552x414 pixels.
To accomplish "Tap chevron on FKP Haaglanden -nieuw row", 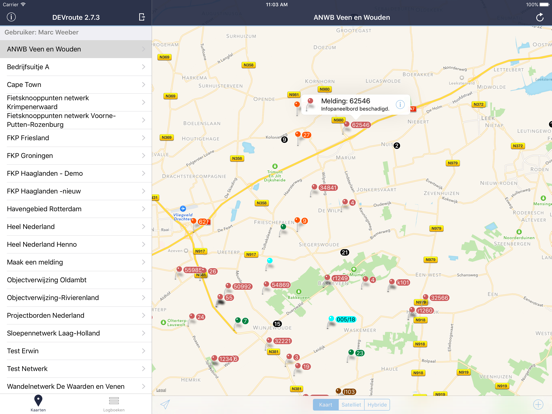I will [144, 191].
